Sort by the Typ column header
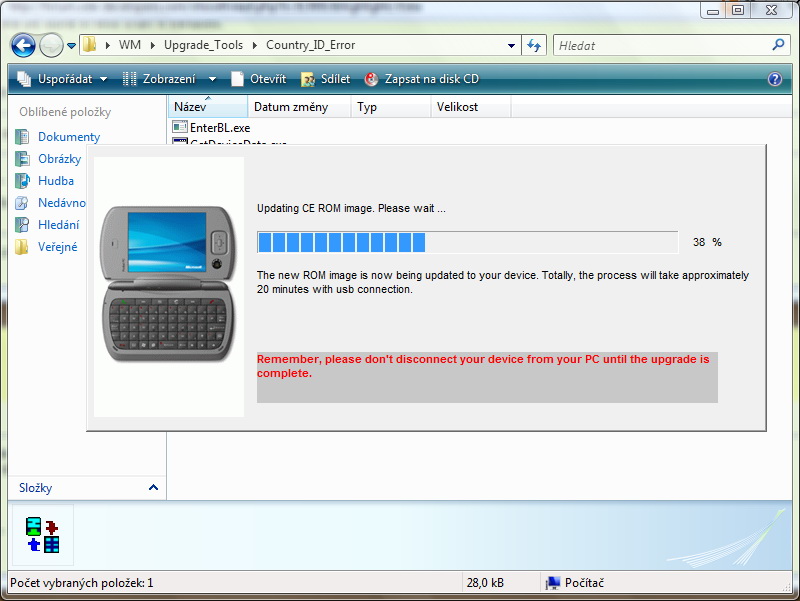 pos(391,107)
